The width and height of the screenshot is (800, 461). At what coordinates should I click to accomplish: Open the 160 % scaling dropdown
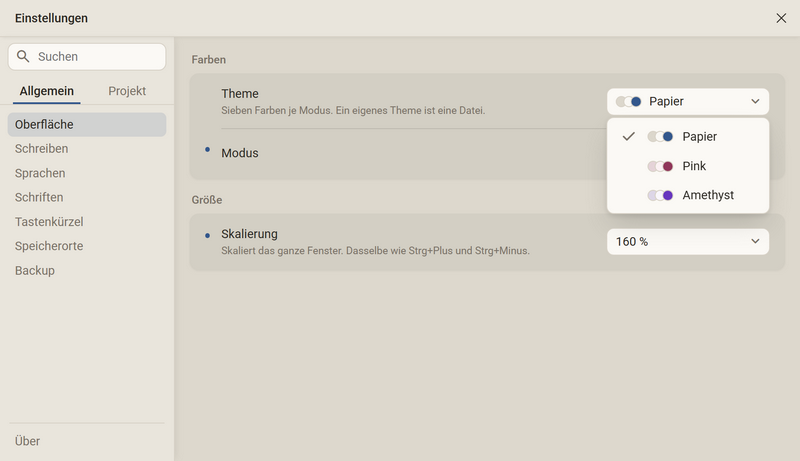pyautogui.click(x=688, y=242)
